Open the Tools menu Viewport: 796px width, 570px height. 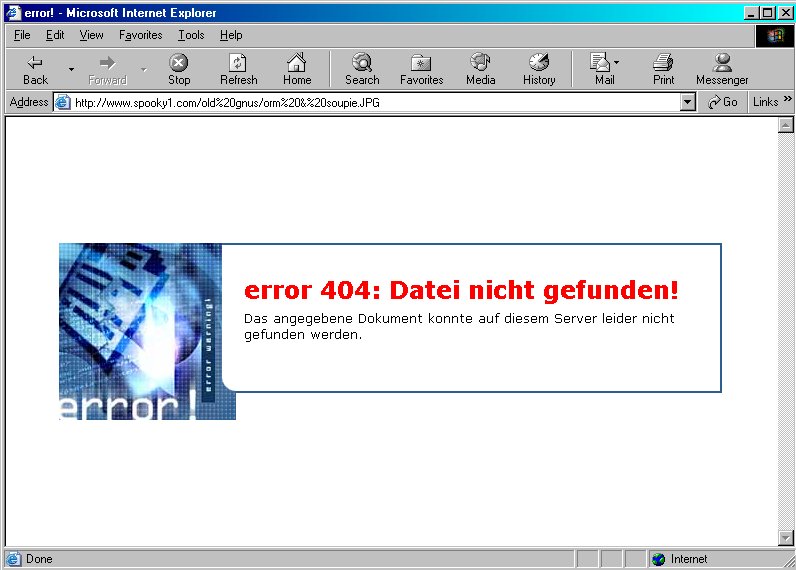(191, 35)
